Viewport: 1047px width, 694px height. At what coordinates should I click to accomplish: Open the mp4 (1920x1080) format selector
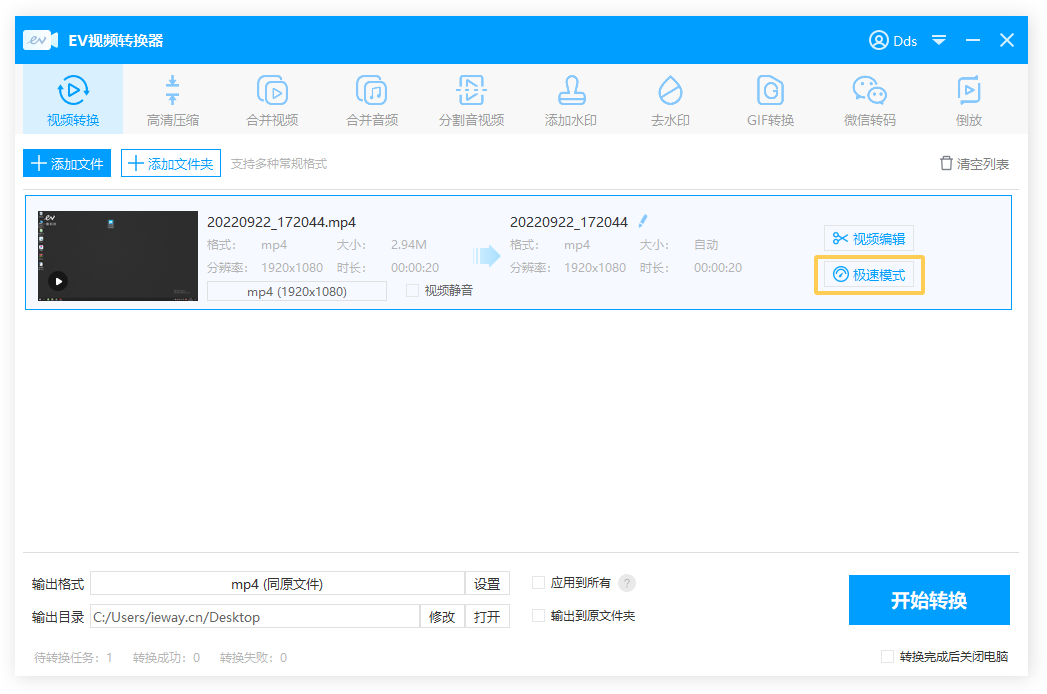296,291
